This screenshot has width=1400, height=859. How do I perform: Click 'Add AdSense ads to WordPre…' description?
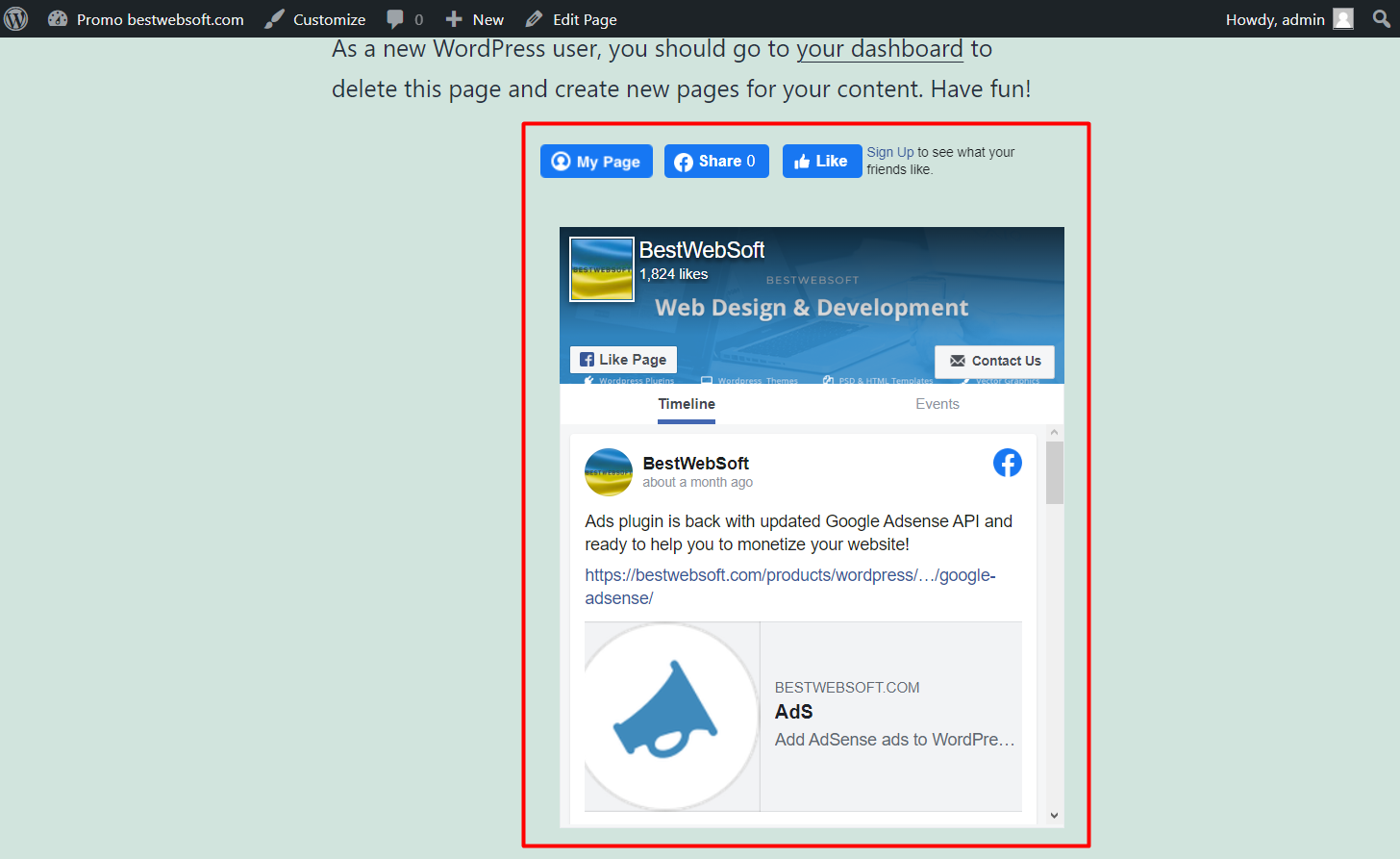click(895, 740)
